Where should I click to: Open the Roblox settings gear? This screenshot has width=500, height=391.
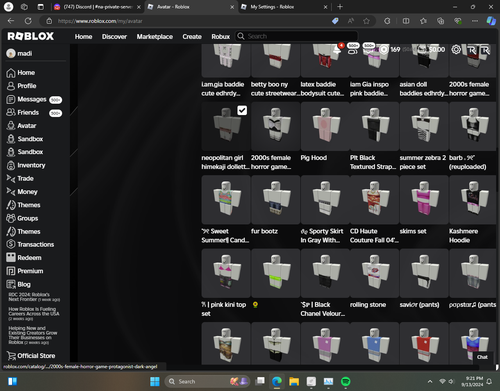[x=456, y=50]
